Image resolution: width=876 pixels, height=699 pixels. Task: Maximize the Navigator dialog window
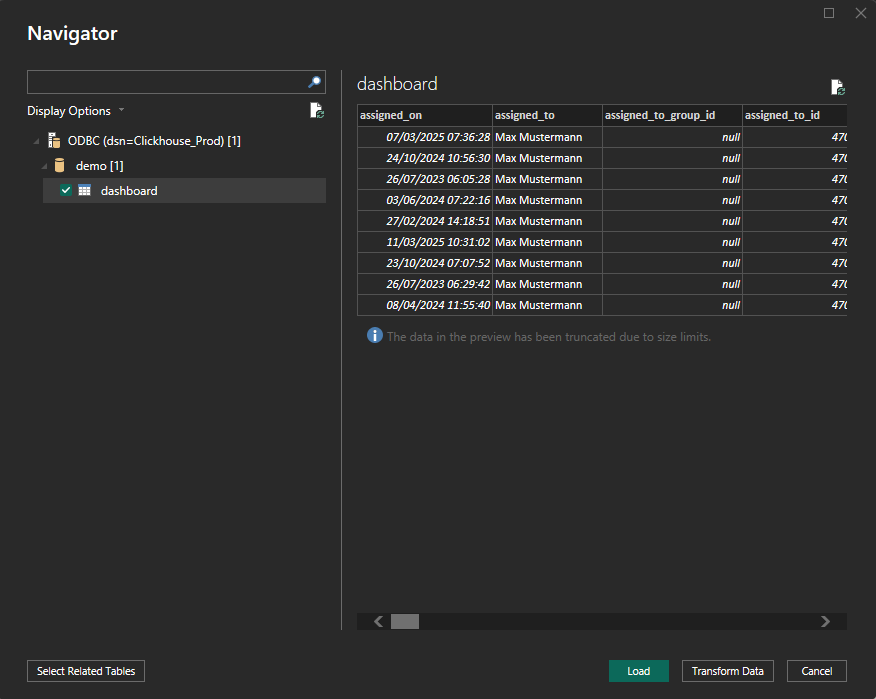829,13
